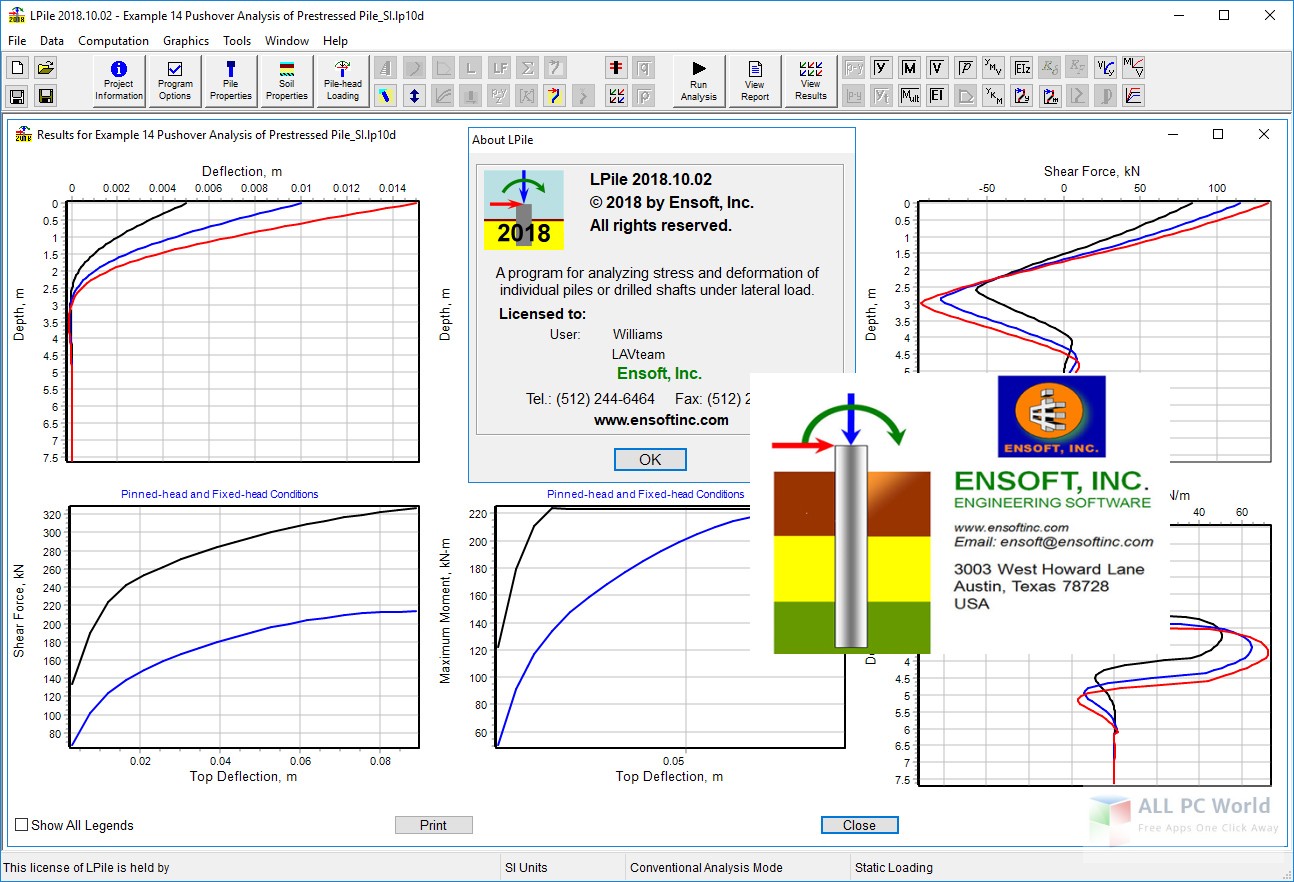This screenshot has height=882, width=1294.
Task: Open the File menu
Action: [x=17, y=41]
